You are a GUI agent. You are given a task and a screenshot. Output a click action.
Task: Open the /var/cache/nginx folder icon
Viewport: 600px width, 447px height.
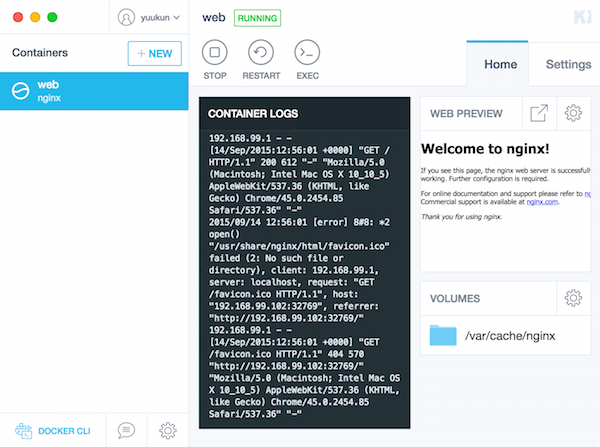pos(443,336)
